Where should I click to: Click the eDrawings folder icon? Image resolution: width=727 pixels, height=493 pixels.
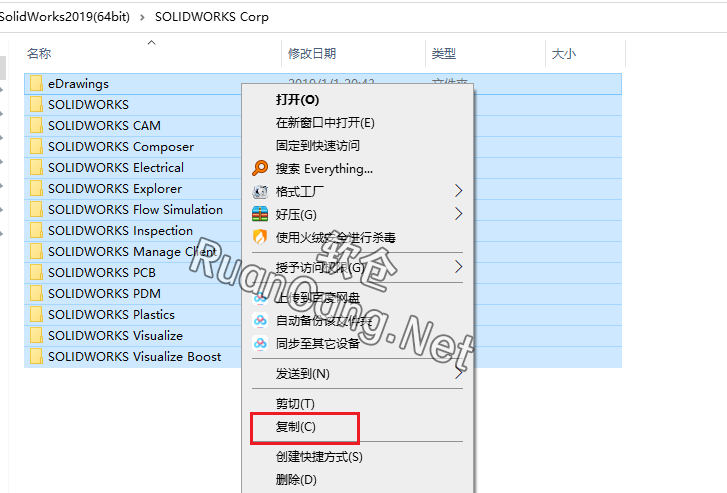pyautogui.click(x=36, y=83)
